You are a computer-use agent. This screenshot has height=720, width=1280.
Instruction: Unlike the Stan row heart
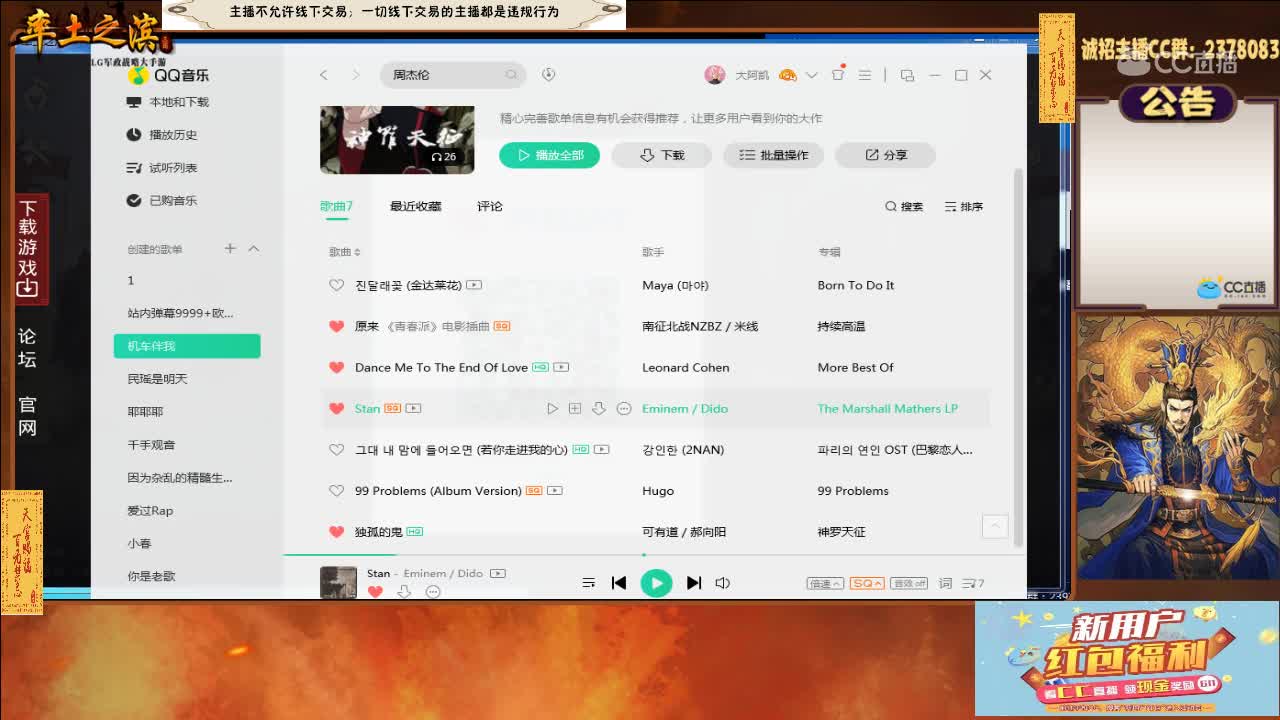click(x=337, y=408)
